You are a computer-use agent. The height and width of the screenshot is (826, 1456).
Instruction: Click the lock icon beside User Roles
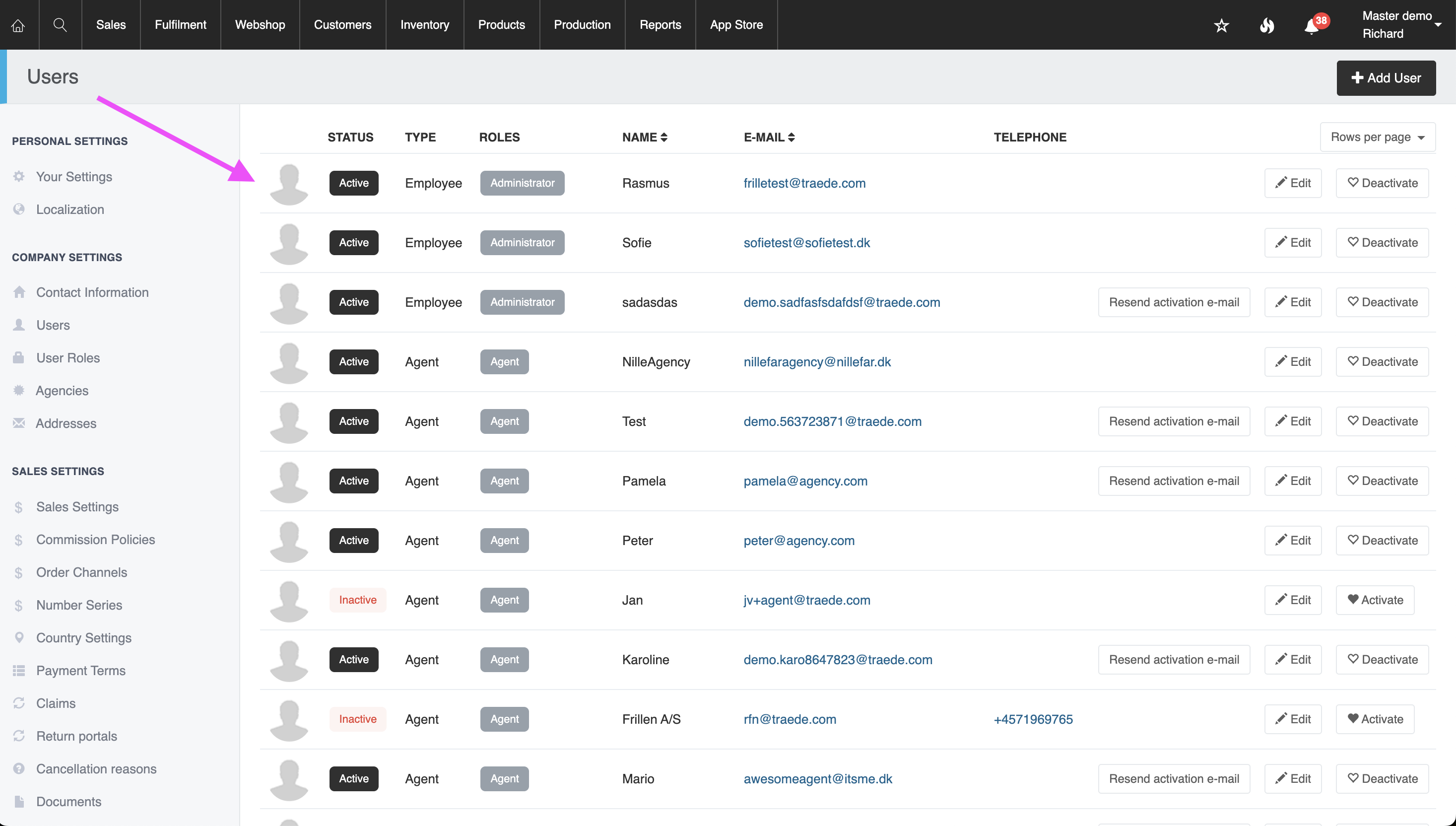pyautogui.click(x=19, y=358)
